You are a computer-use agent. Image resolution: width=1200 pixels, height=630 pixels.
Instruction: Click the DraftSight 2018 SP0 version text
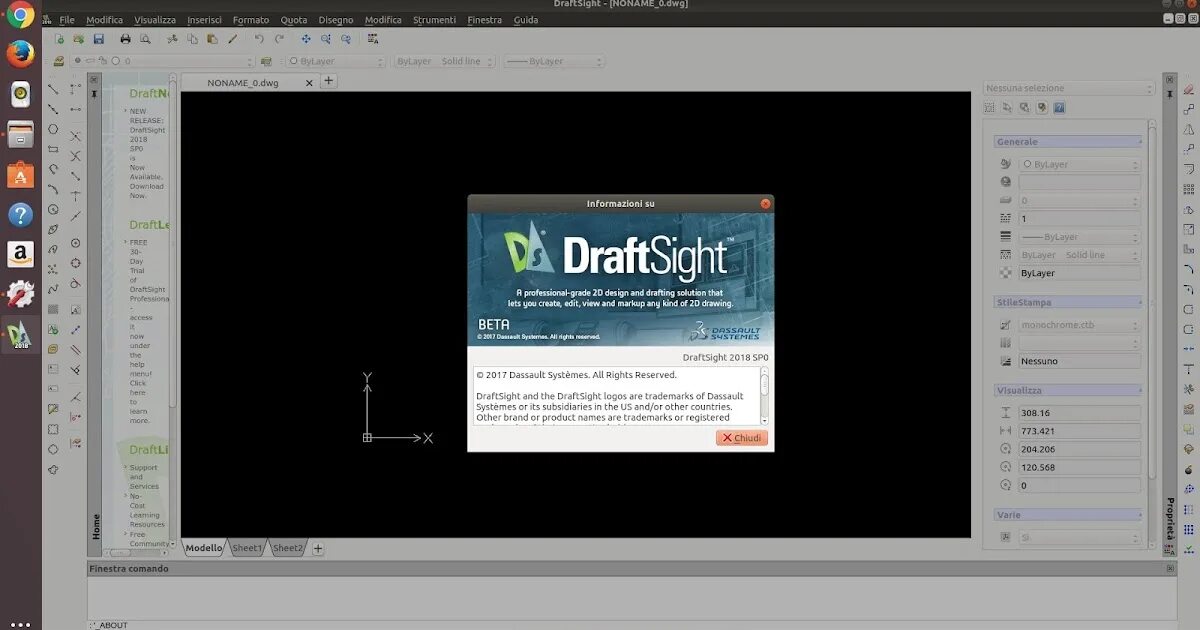(x=725, y=357)
